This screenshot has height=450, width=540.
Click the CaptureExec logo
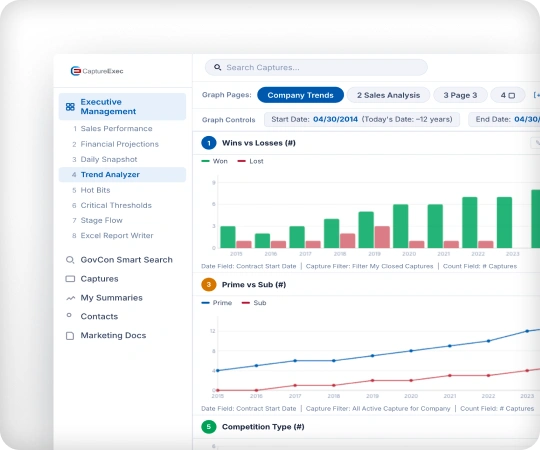click(x=97, y=71)
